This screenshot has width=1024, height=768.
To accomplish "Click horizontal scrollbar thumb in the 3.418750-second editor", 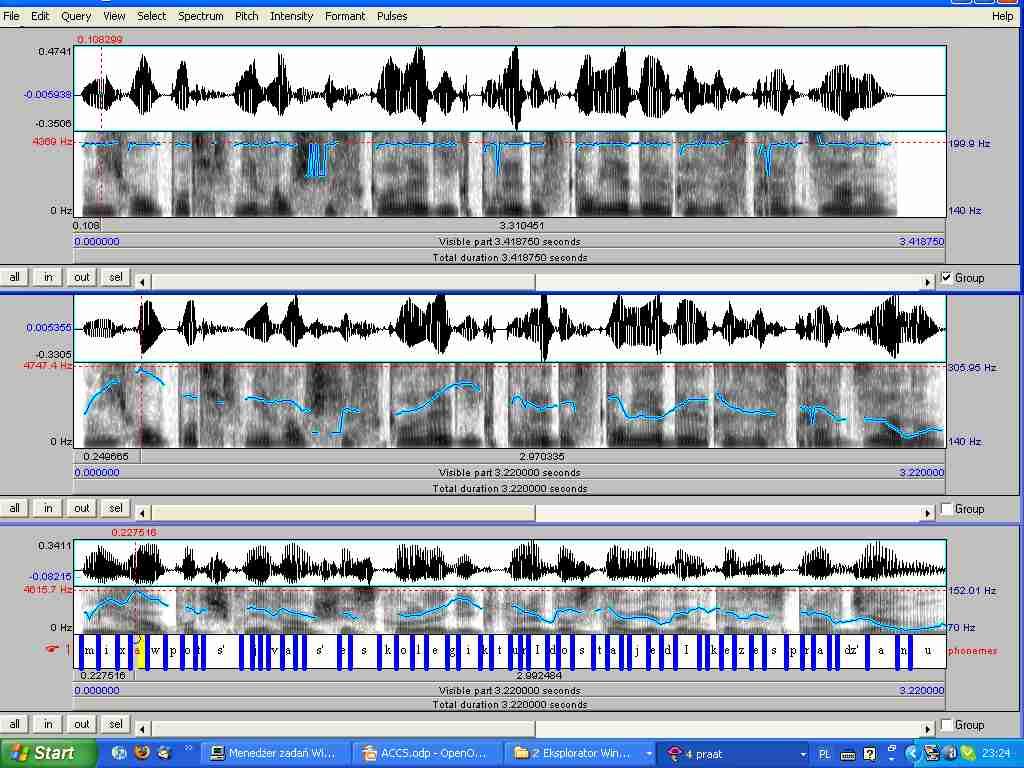I will coord(342,281).
